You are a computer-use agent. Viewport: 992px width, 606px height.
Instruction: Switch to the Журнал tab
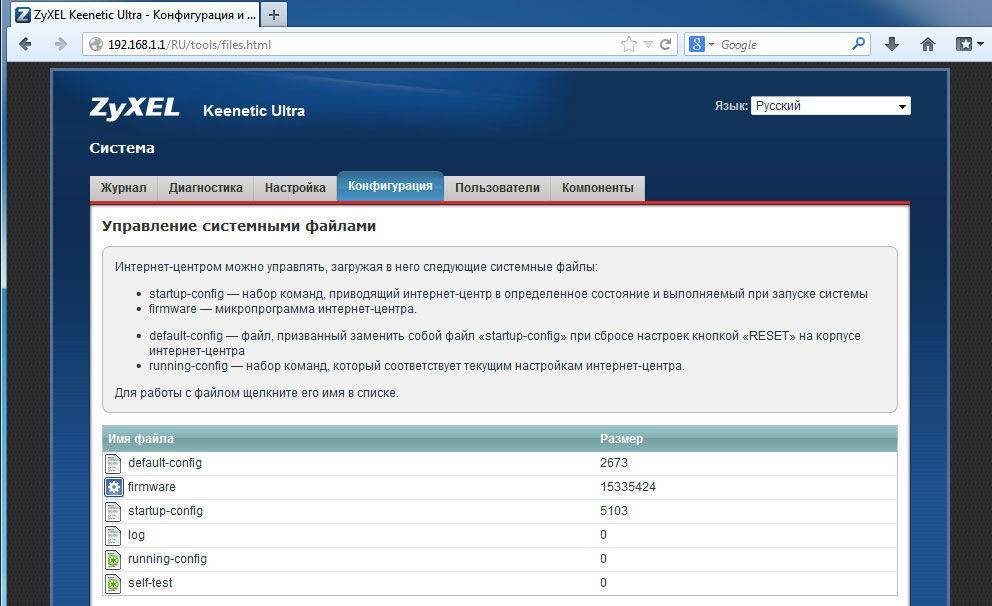pyautogui.click(x=123, y=188)
